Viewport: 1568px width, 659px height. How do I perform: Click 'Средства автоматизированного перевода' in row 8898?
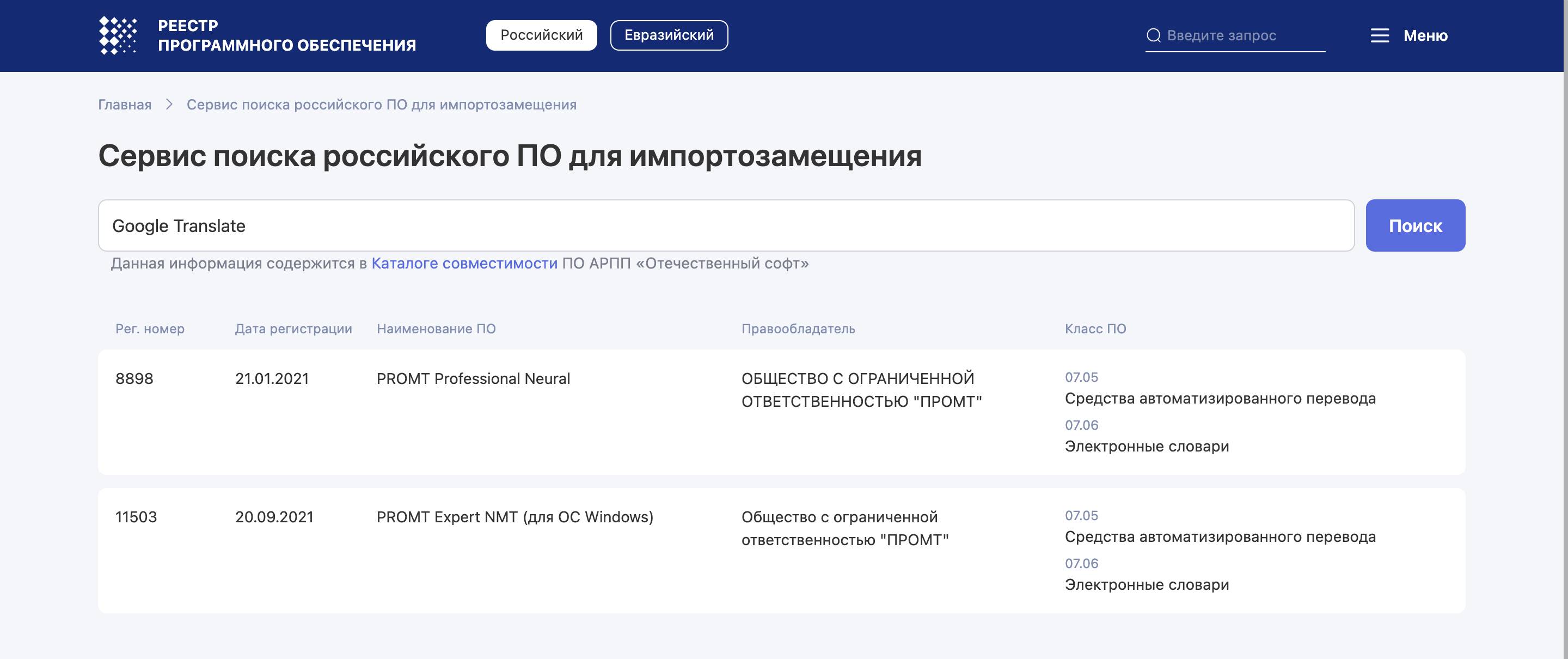point(1220,398)
